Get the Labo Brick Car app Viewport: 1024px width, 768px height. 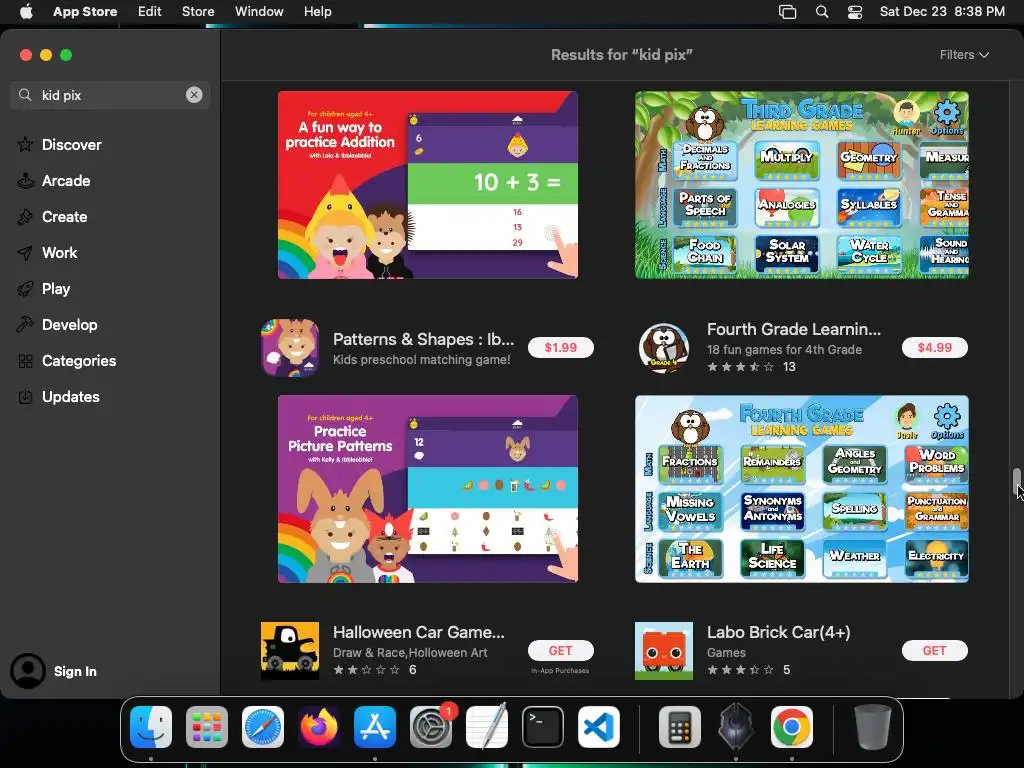[935, 650]
